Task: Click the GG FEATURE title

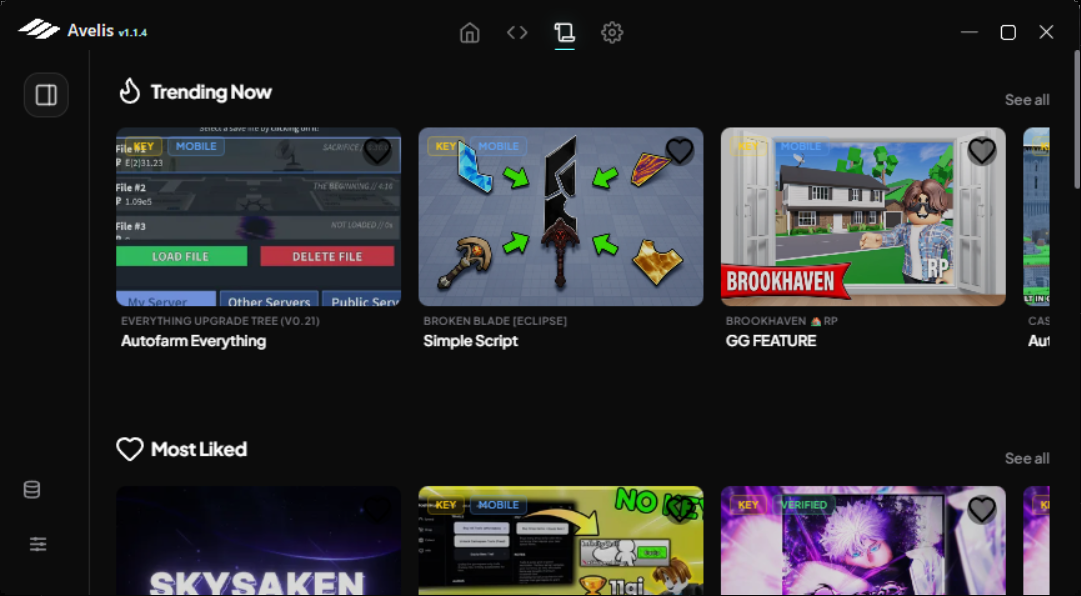Action: (771, 341)
